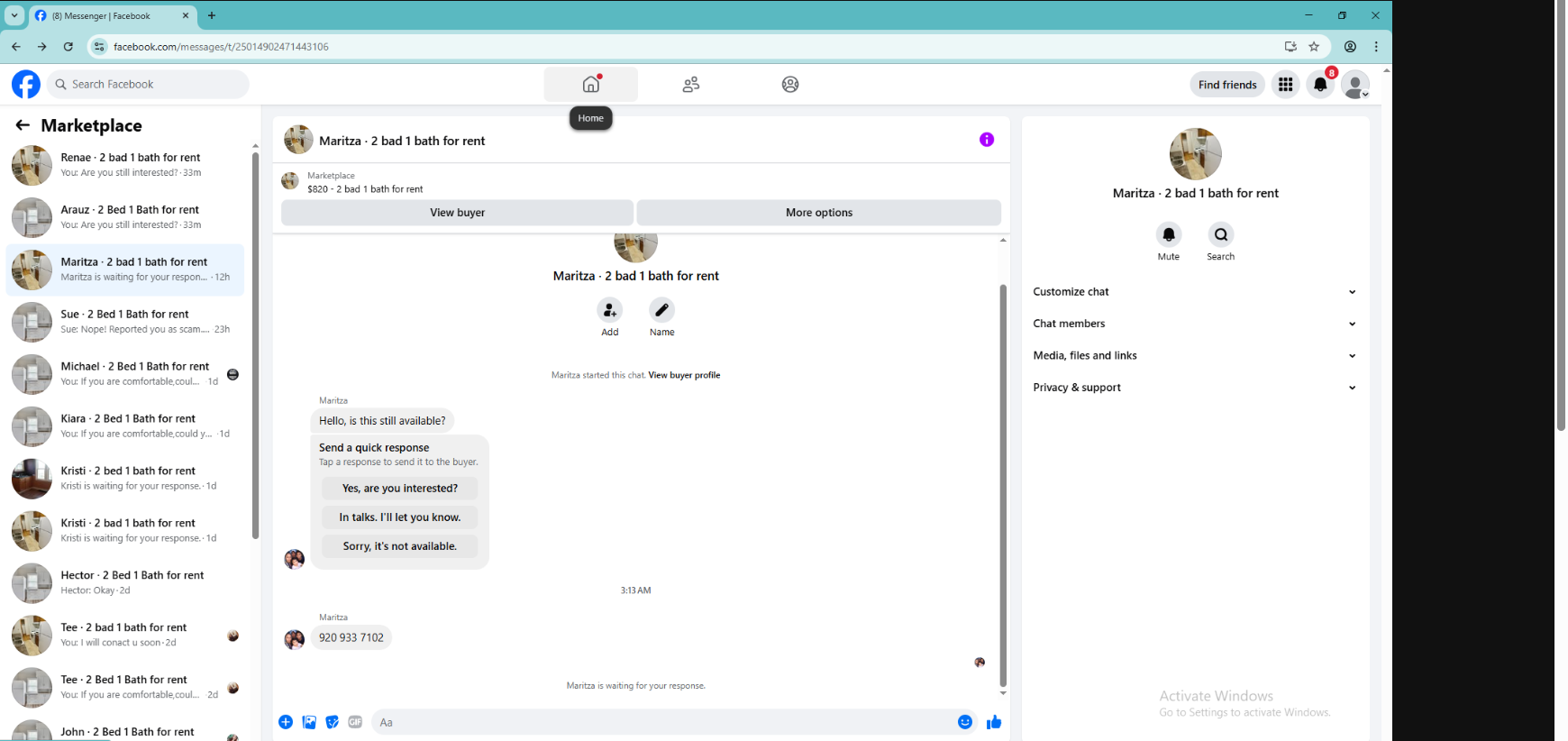Open purple conversation information icon
This screenshot has height=741, width=1568.
coord(987,140)
